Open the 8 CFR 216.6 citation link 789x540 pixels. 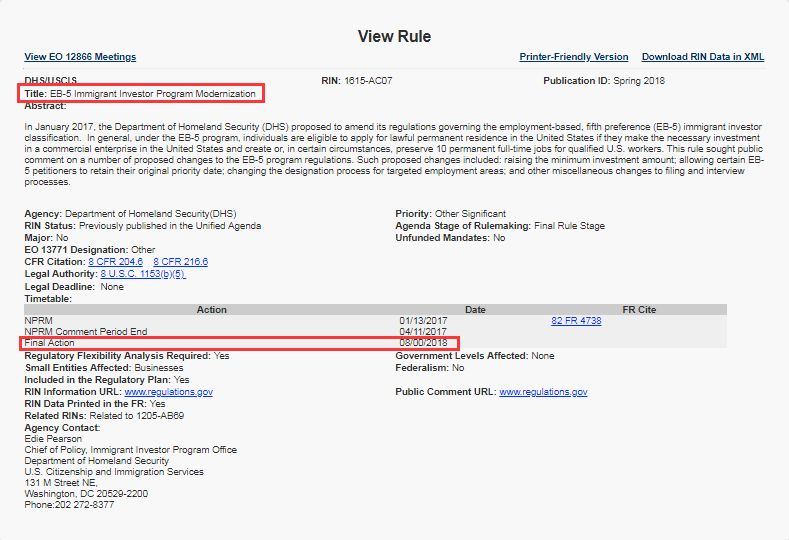pos(180,262)
